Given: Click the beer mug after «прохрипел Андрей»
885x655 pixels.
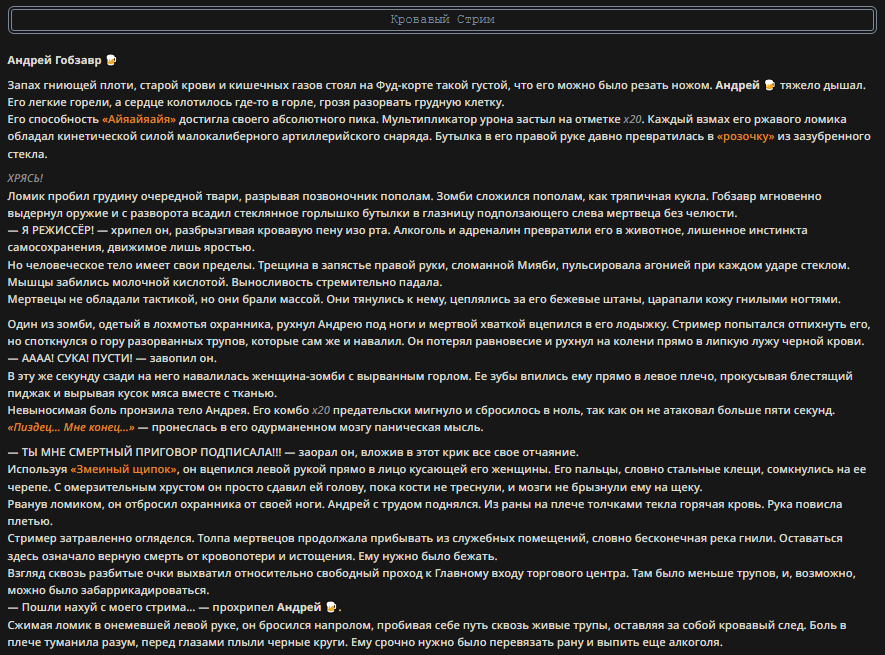Looking at the screenshot, I should point(331,607).
